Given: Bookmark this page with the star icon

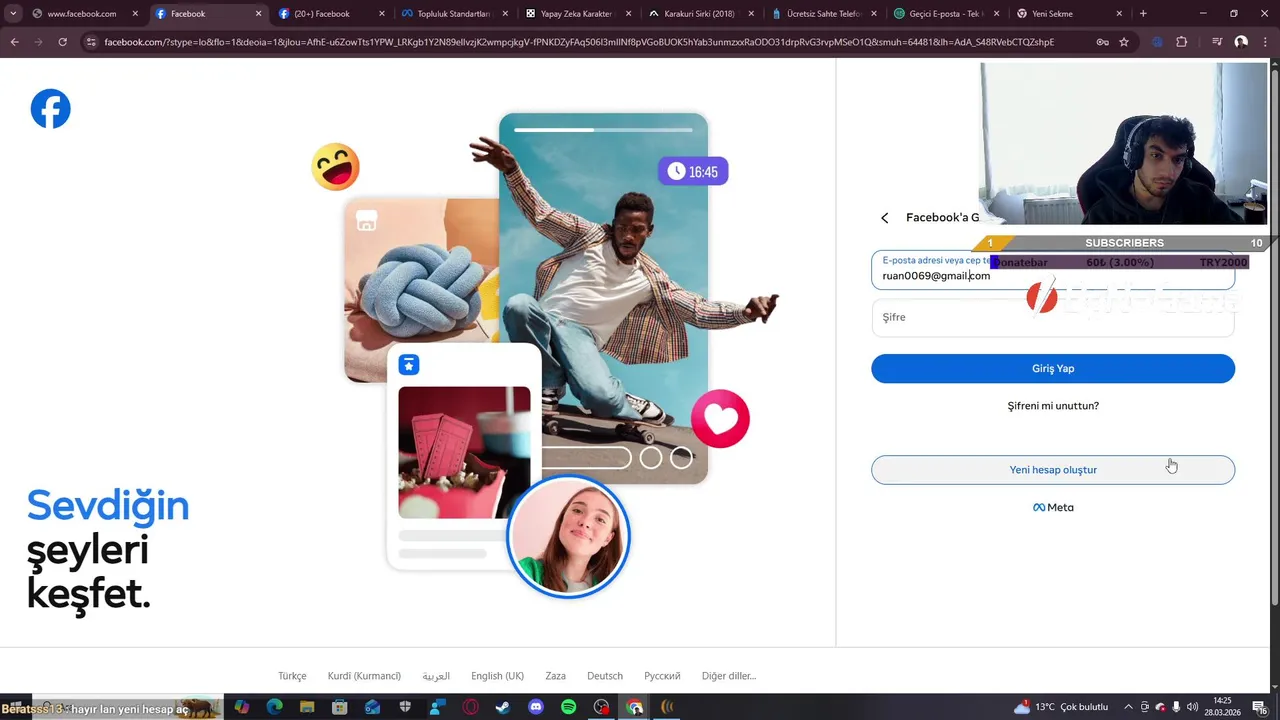Looking at the screenshot, I should pos(1124,42).
